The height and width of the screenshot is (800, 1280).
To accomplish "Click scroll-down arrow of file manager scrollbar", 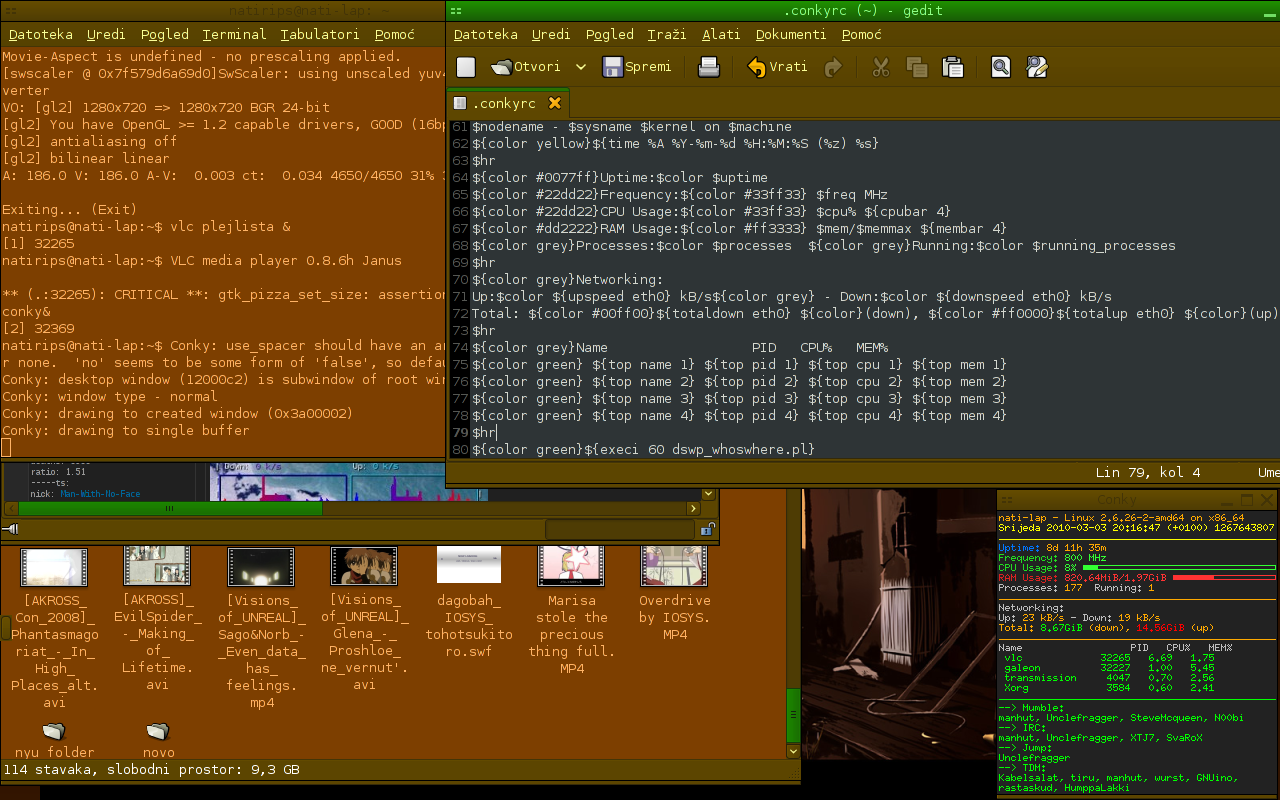I will [x=793, y=750].
